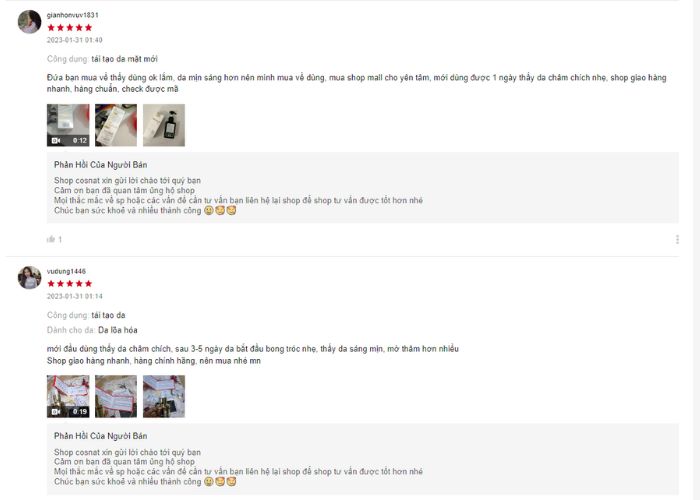This screenshot has height=500, width=700.
Task: Click the username gianhonvuv1831
Action: (73, 15)
